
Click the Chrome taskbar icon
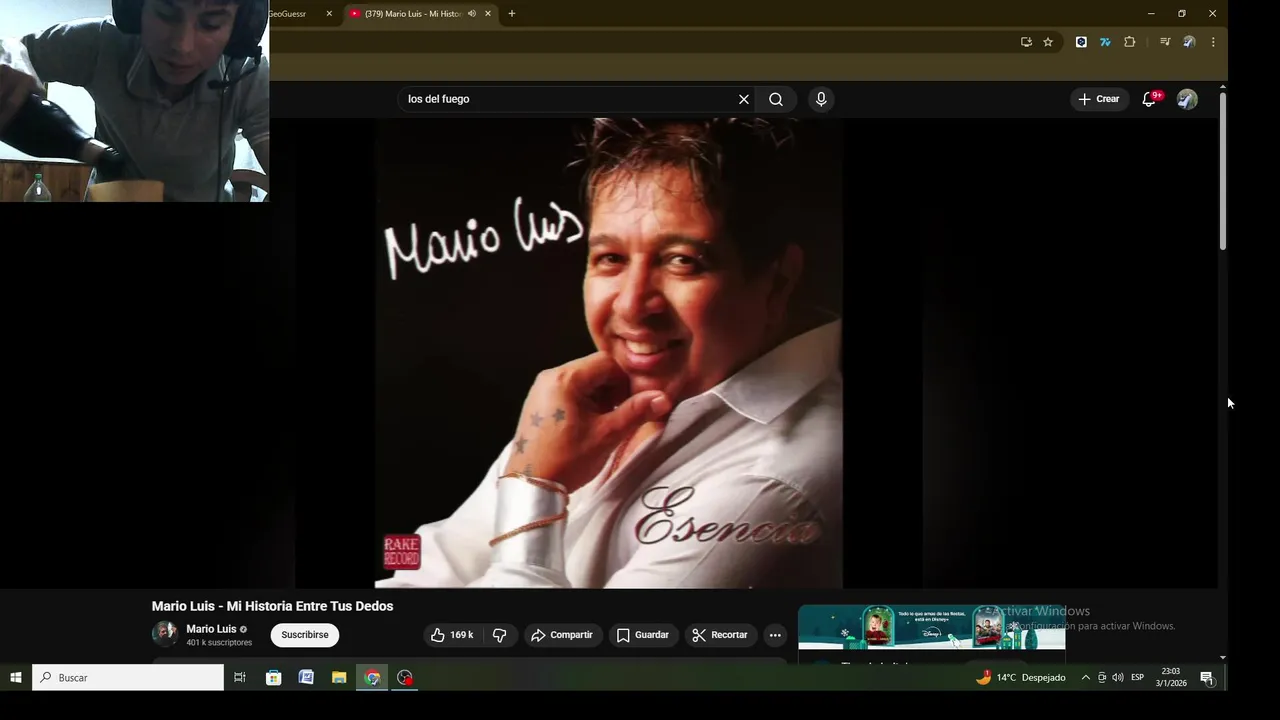[372, 677]
